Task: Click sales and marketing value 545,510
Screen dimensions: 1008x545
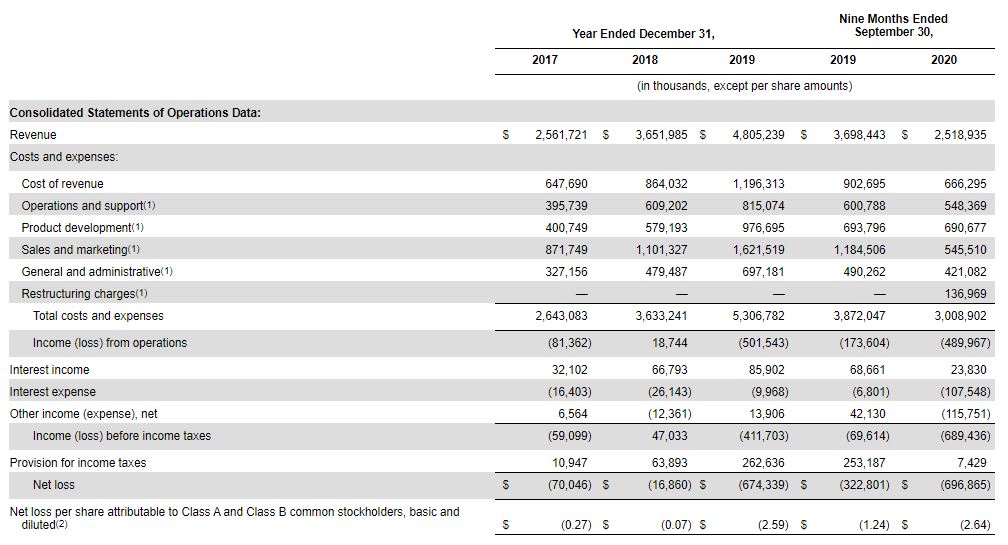Action: point(966,249)
